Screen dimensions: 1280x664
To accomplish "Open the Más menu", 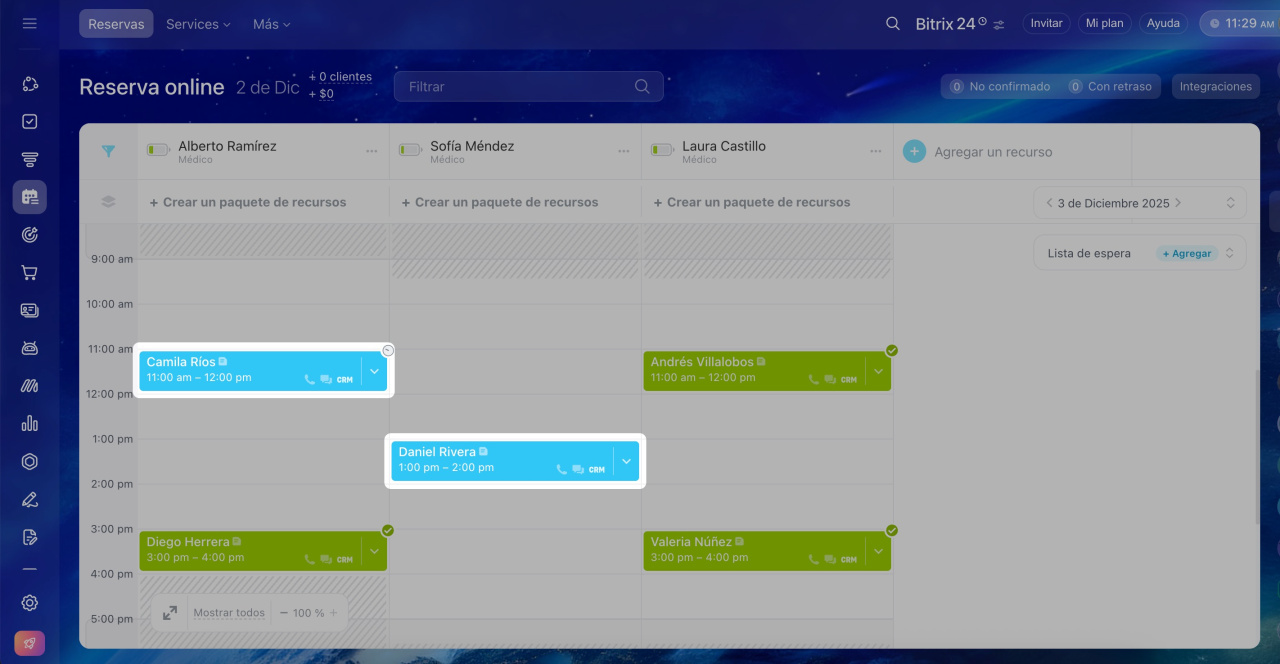I will [x=271, y=23].
